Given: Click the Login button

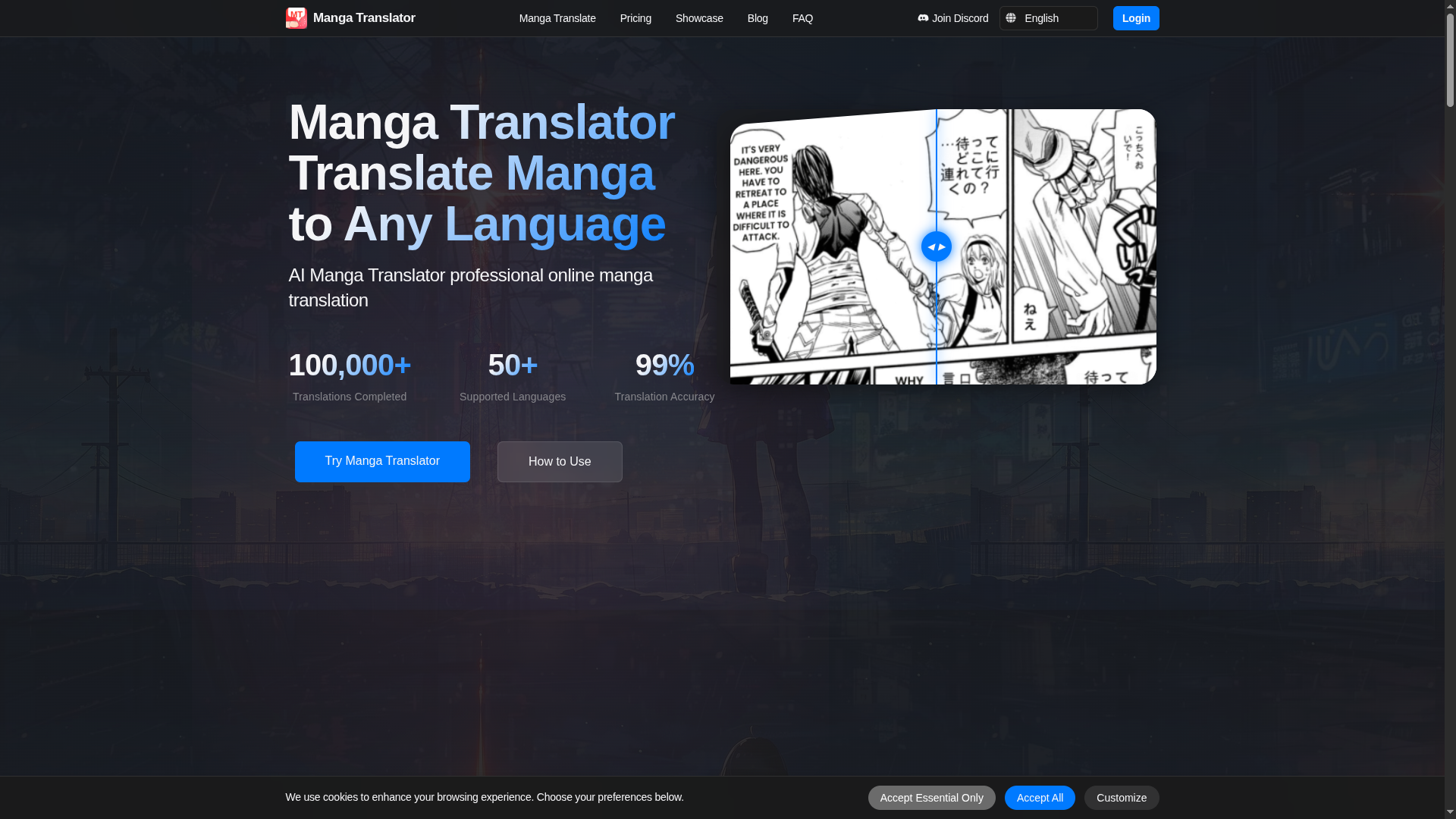Looking at the screenshot, I should coord(1135,17).
